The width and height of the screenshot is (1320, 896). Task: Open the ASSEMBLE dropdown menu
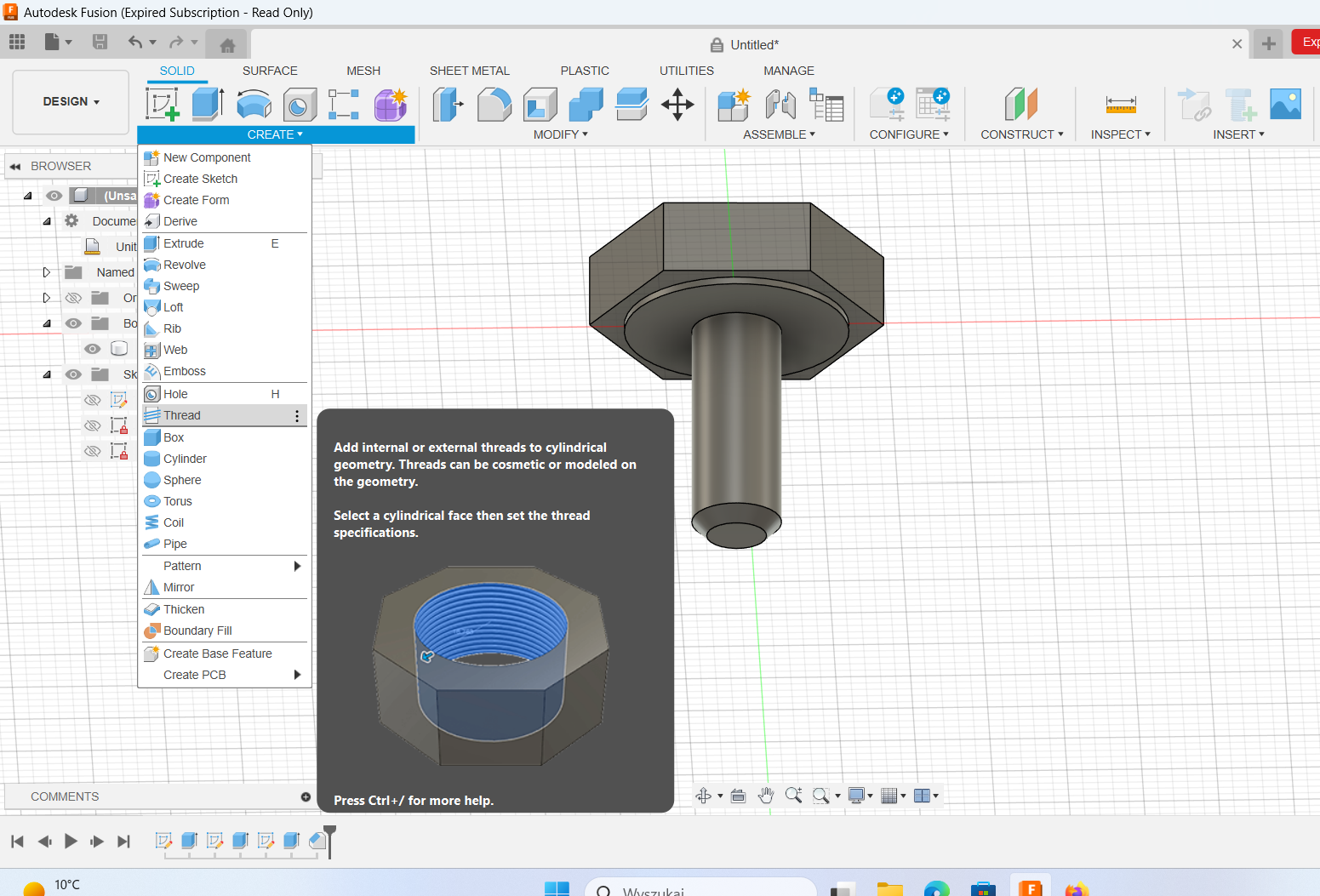coord(780,134)
